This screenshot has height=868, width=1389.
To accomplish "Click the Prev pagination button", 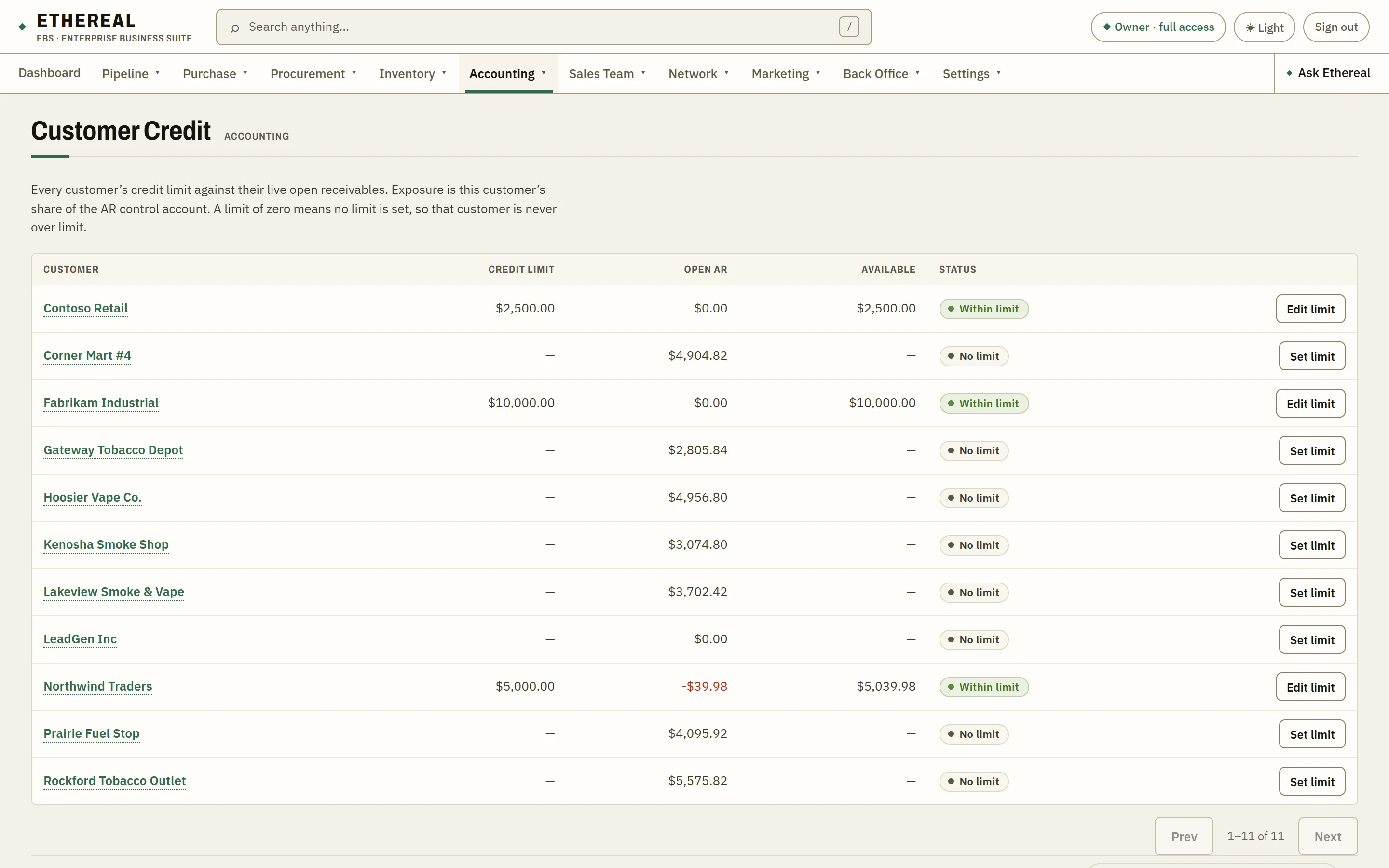I will pos(1184,837).
